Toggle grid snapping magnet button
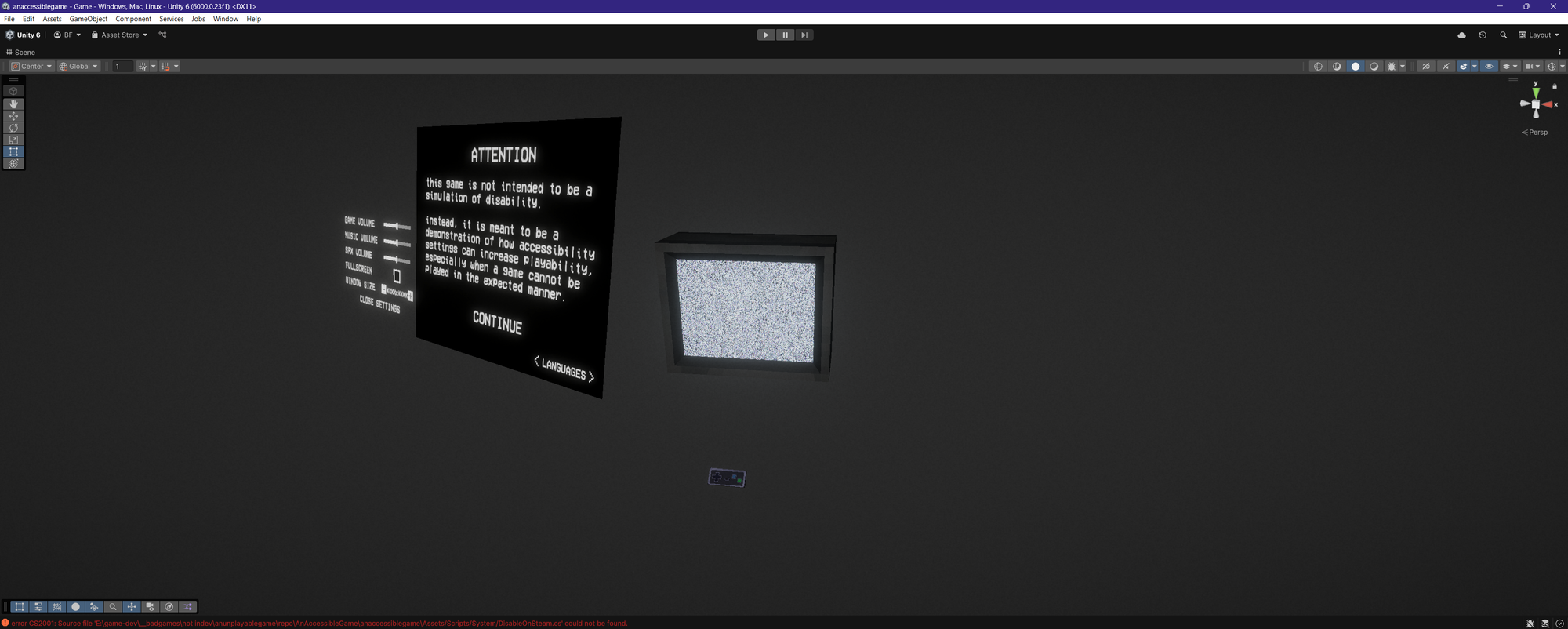The width and height of the screenshot is (1568, 629). pos(165,67)
